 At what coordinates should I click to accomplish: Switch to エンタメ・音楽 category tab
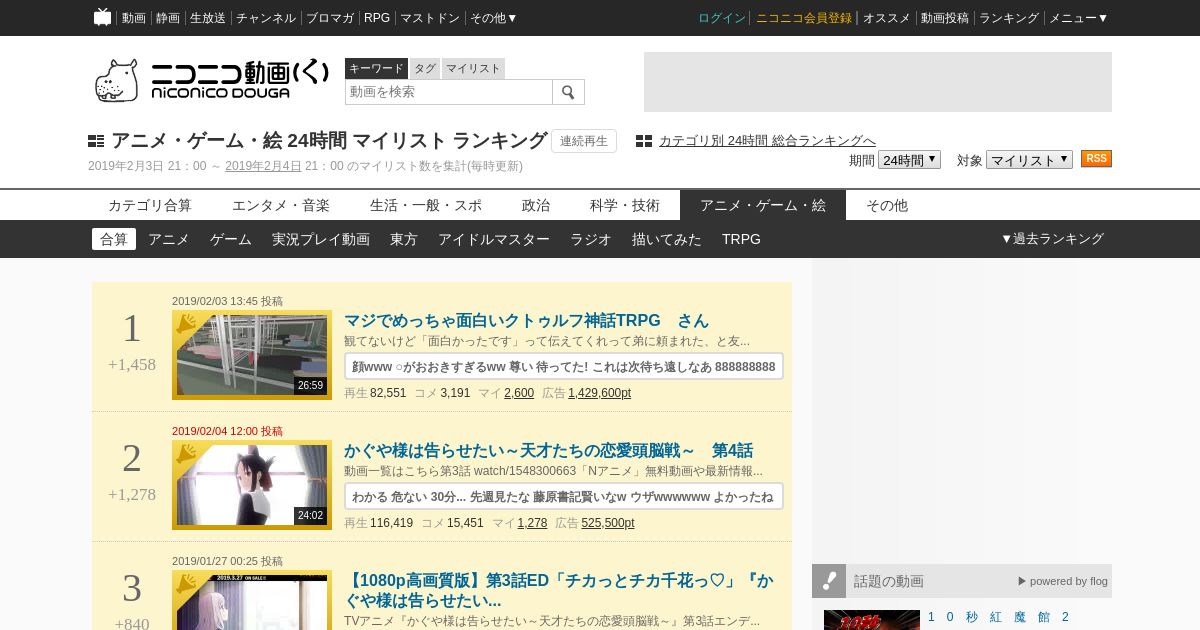tap(281, 205)
